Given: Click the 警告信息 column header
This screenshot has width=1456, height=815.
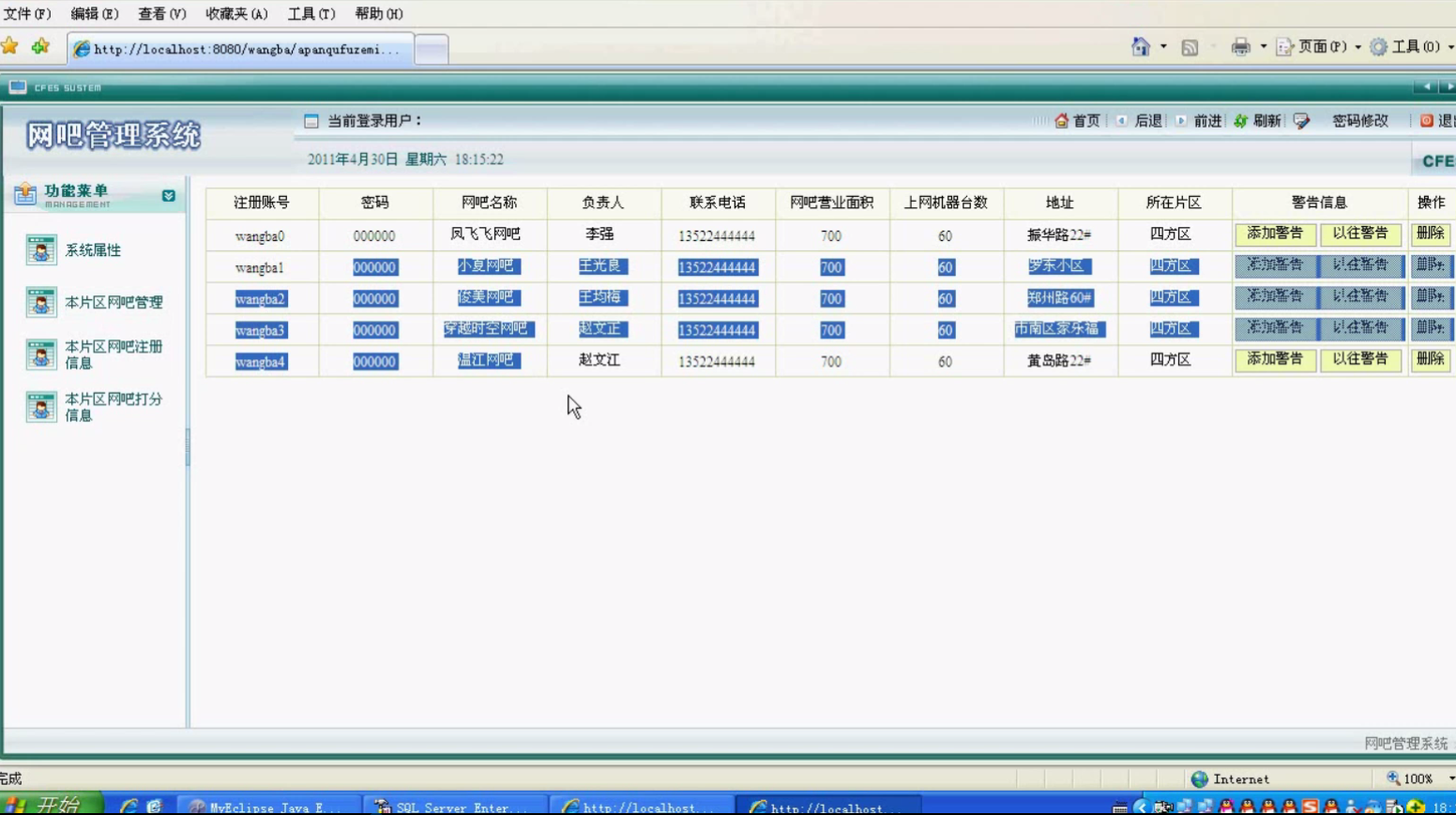Looking at the screenshot, I should point(1319,203).
